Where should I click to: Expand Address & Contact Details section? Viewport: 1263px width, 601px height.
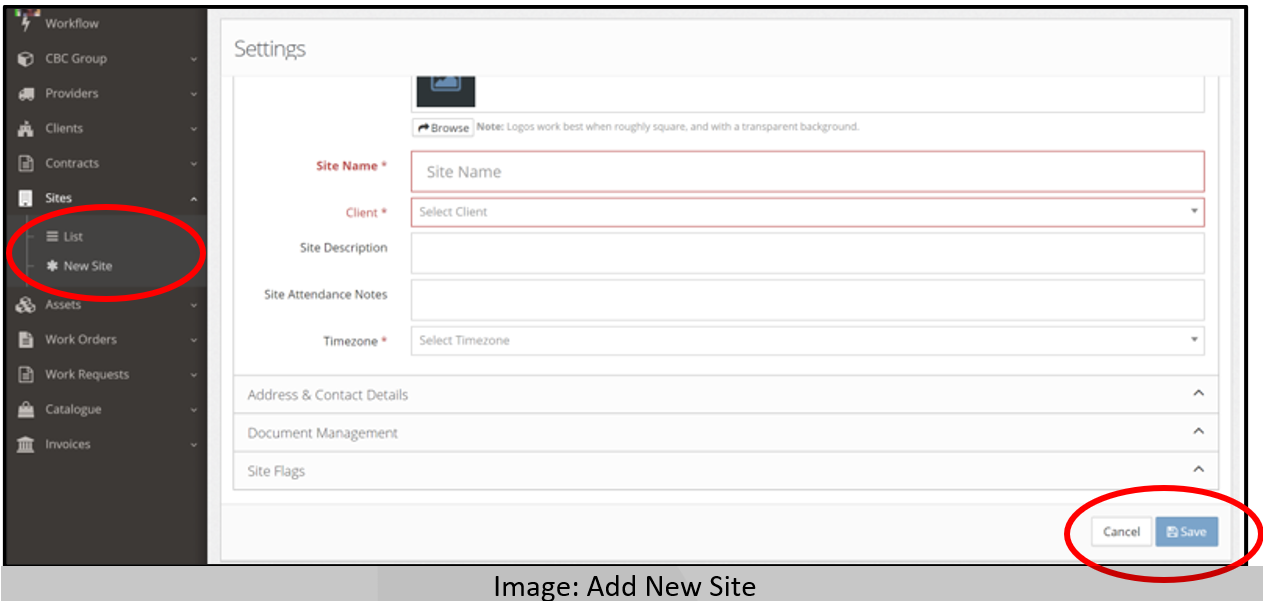tap(725, 395)
